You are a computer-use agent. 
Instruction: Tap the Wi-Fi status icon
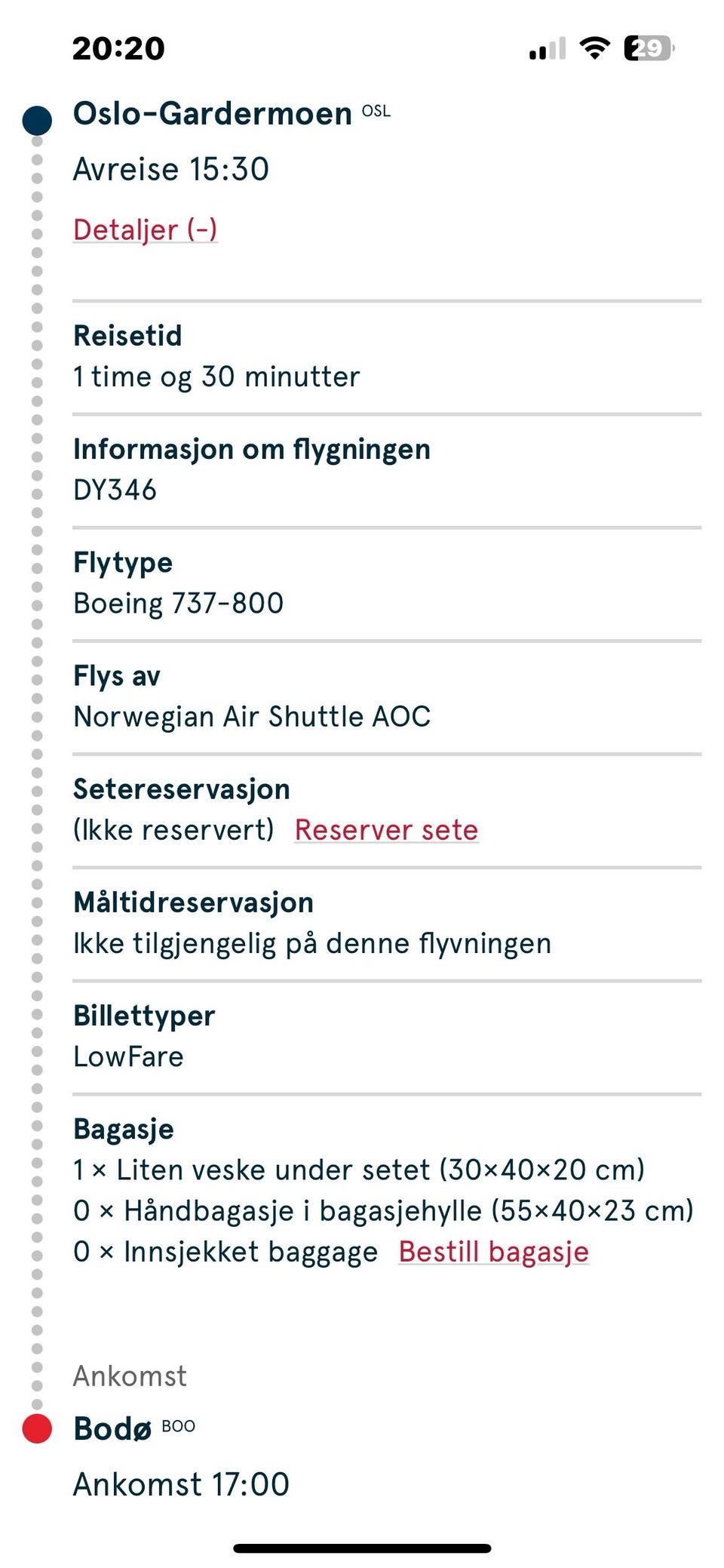594,48
